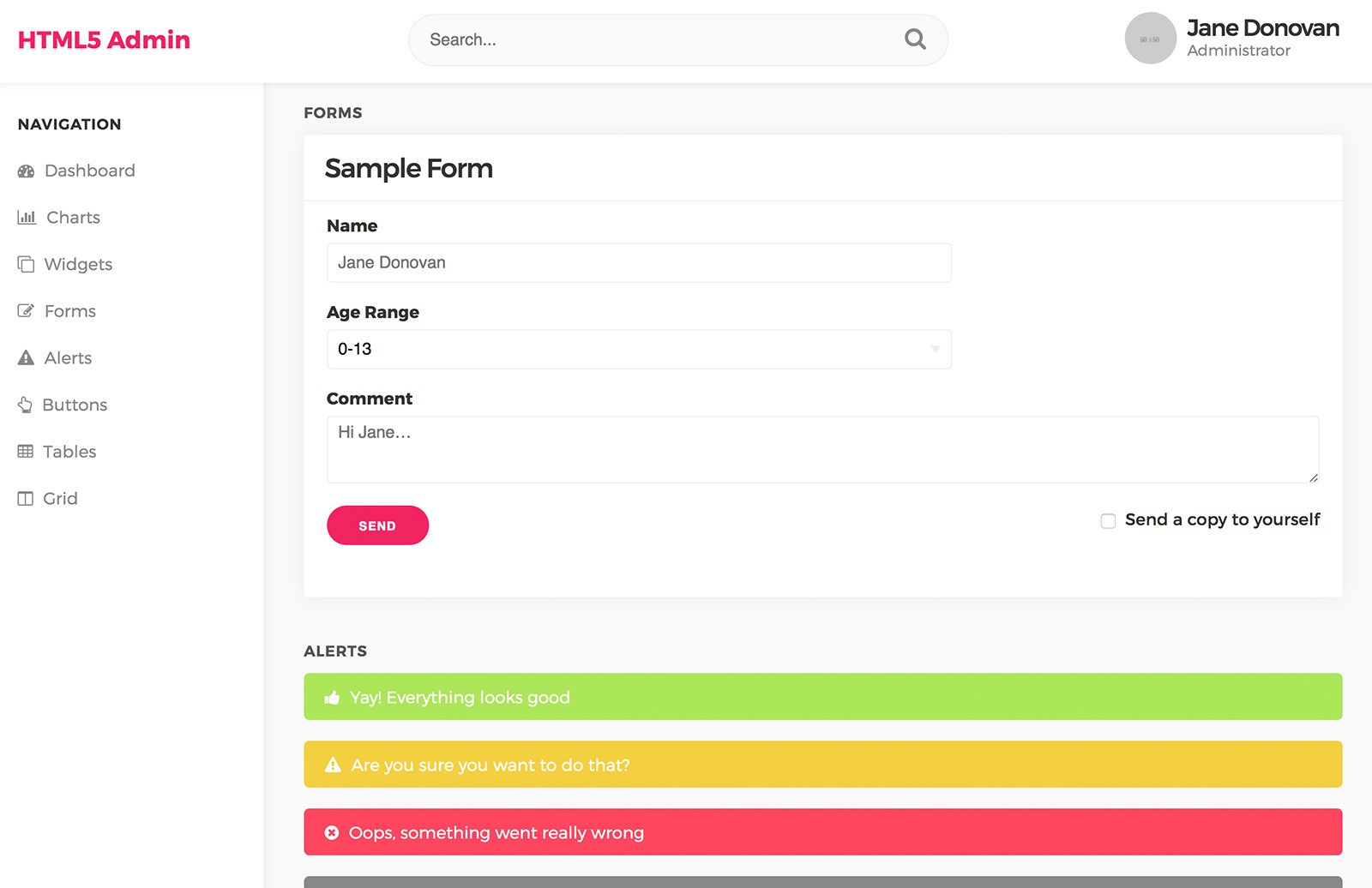This screenshot has height=888, width=1372.
Task: Select the Charts bar-chart icon
Action: tap(26, 217)
